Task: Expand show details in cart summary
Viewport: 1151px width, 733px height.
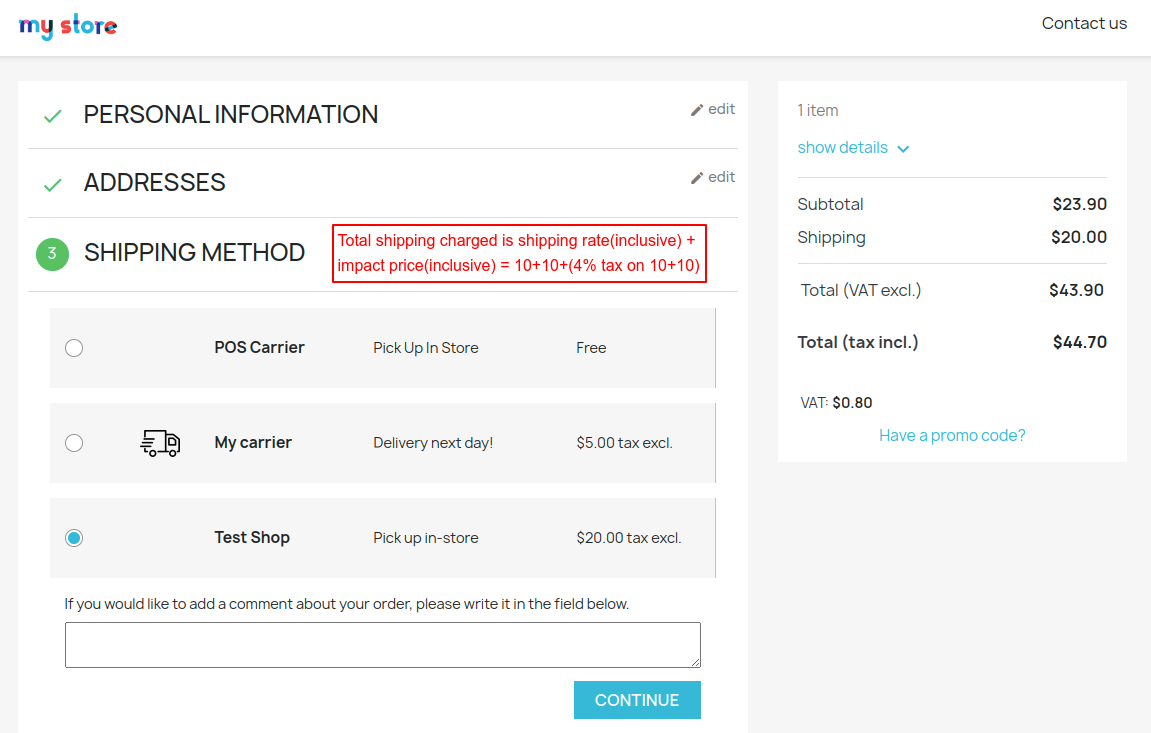Action: 842,147
